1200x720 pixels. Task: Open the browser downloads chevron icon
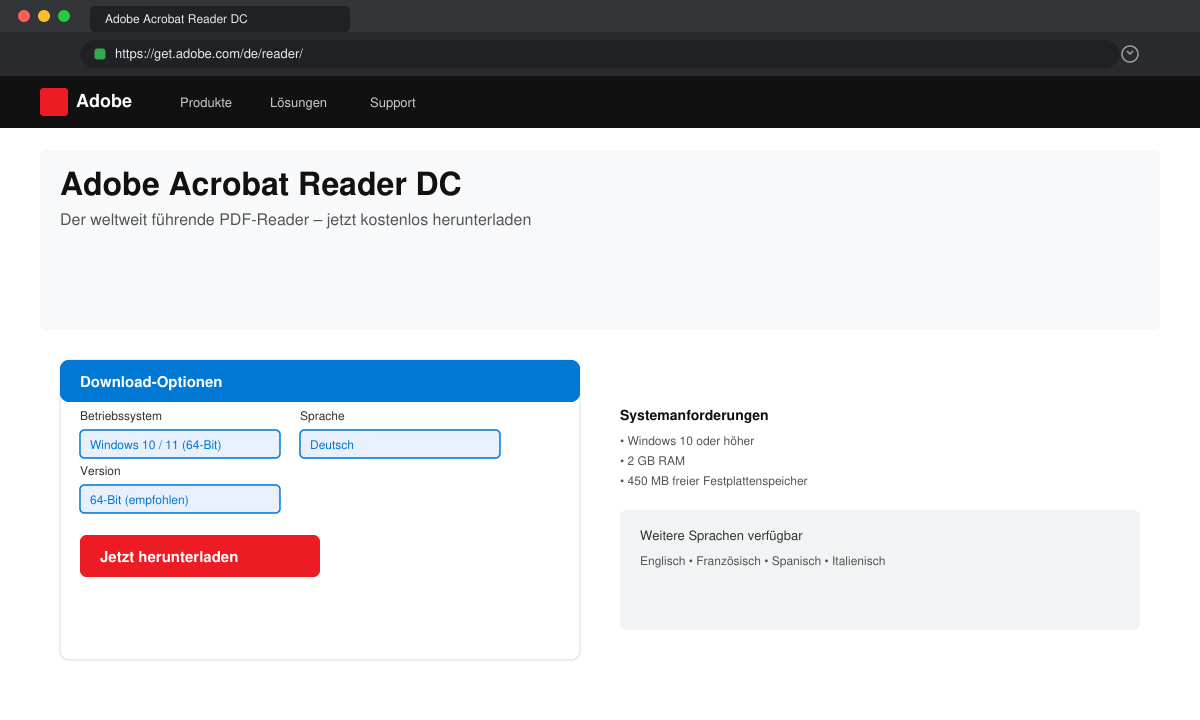point(1130,54)
